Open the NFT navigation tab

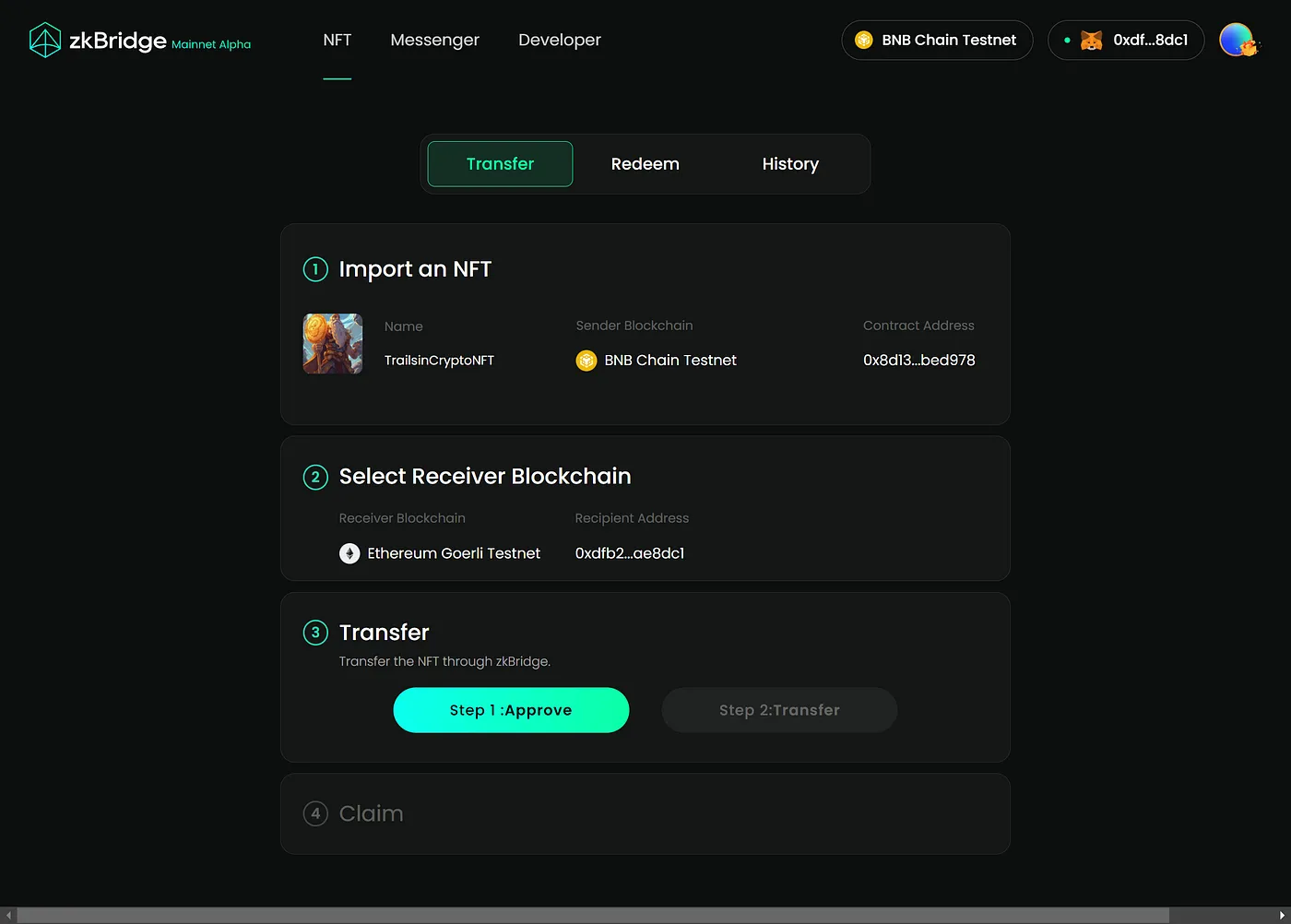tap(338, 40)
